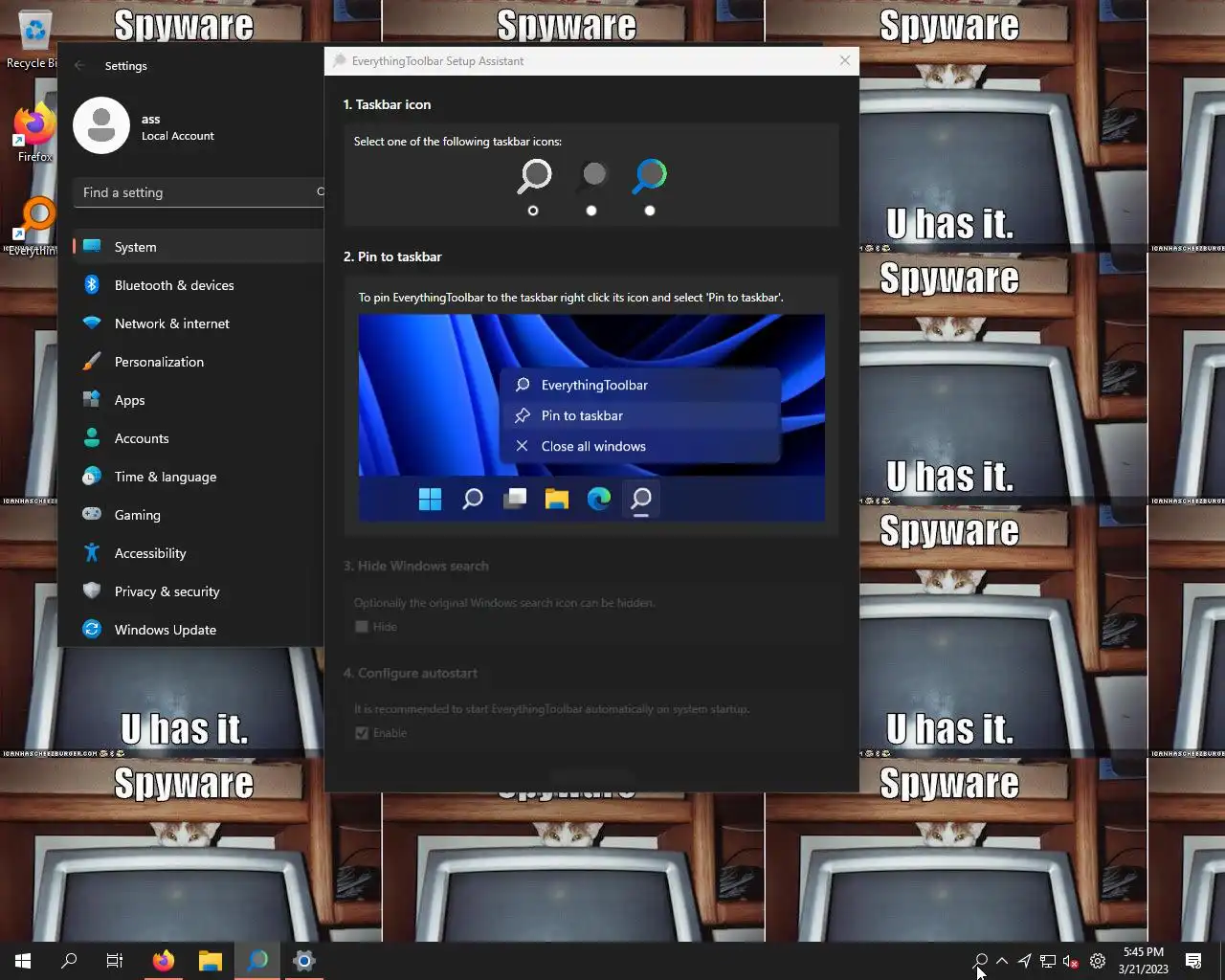Open Bluetooth & devices settings
Viewport: 1225px width, 980px height.
(199, 285)
